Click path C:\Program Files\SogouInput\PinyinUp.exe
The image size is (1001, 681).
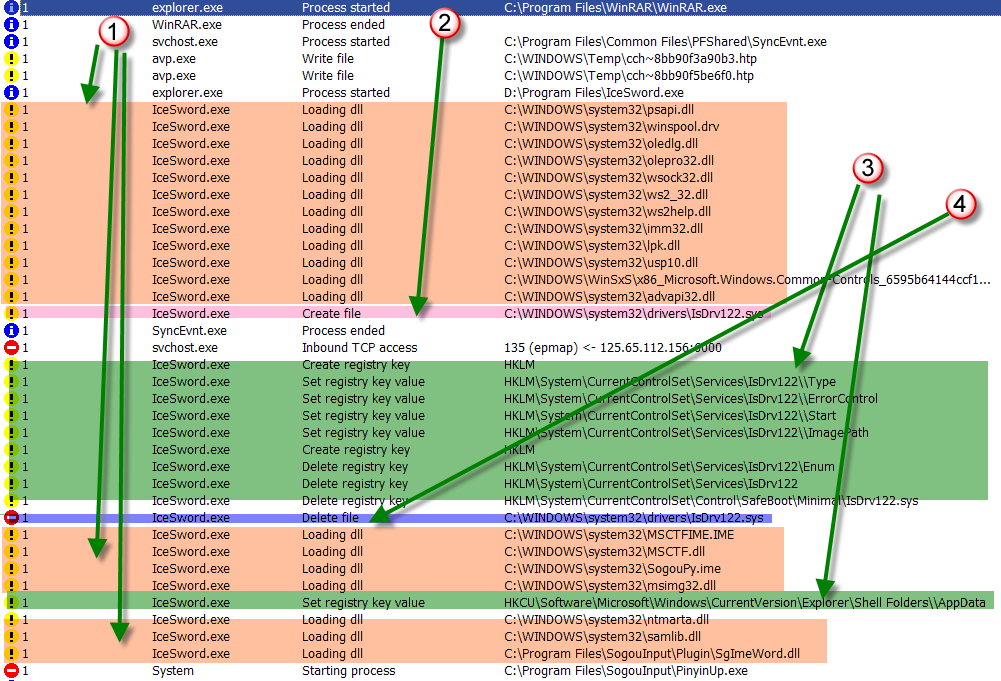click(x=626, y=671)
